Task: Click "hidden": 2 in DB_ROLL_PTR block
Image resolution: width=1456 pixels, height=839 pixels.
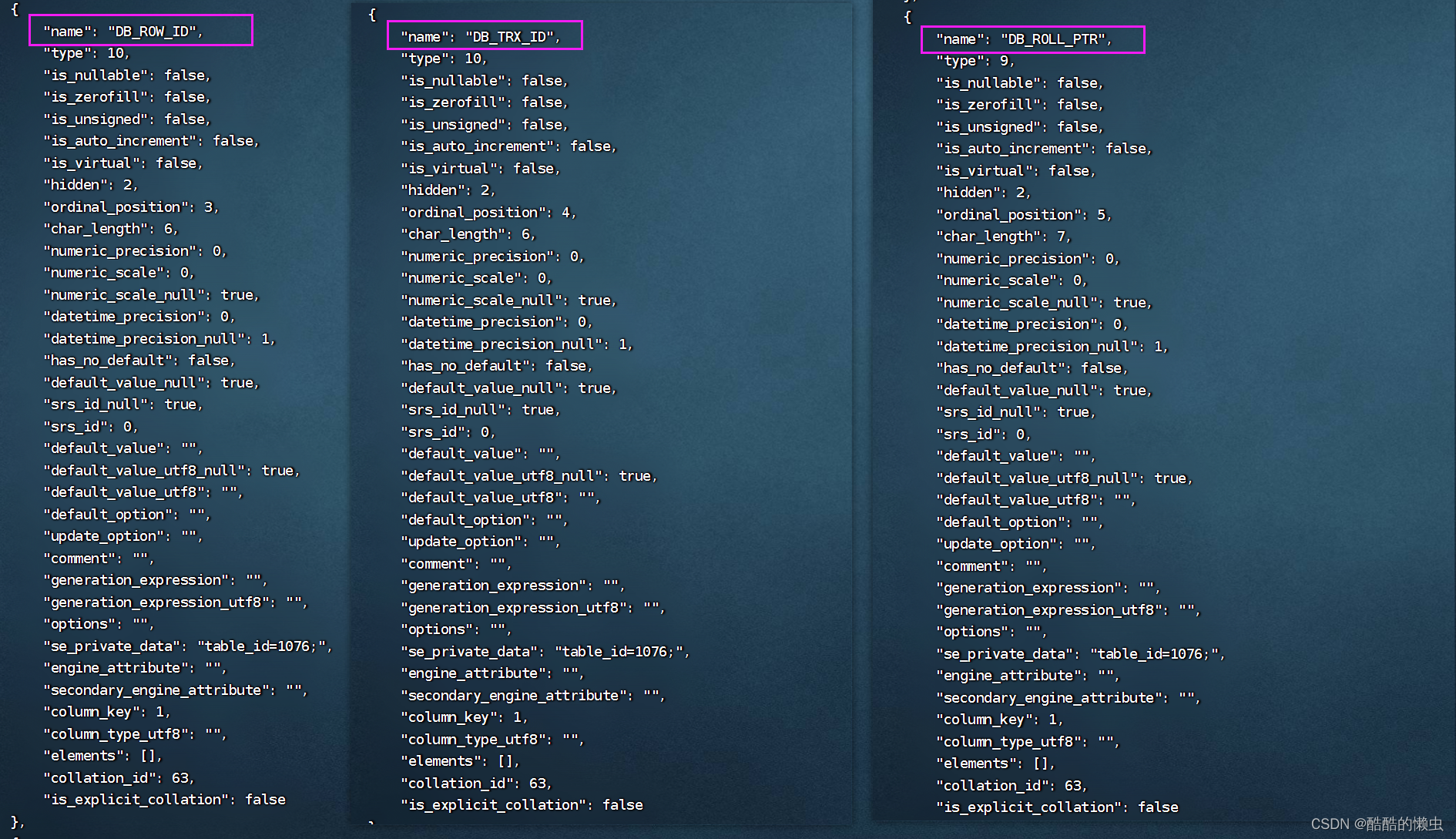Action: (x=984, y=193)
